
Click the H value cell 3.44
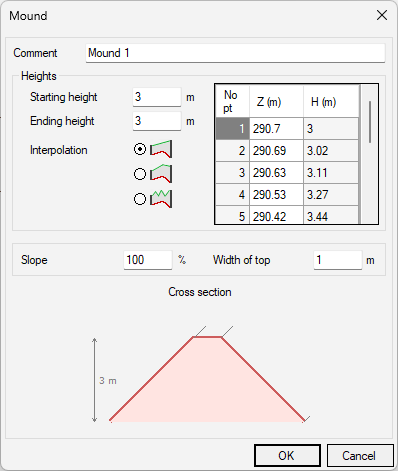331,215
